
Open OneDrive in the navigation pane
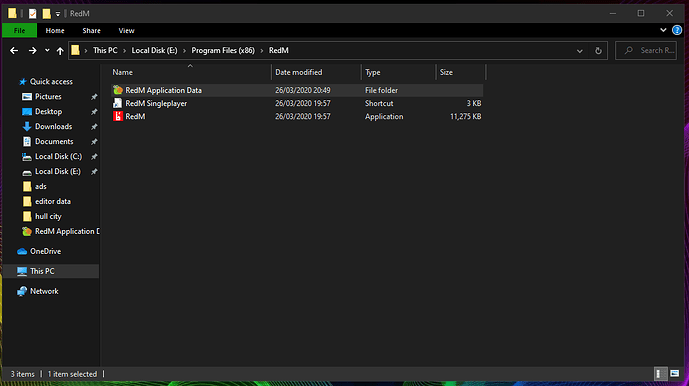(45, 251)
